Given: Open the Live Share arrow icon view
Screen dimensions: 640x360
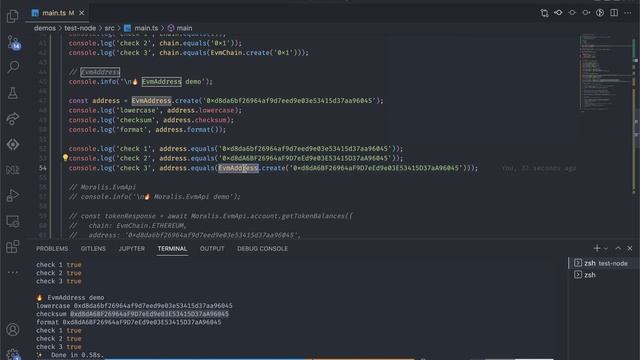Looking at the screenshot, I should [13, 119].
